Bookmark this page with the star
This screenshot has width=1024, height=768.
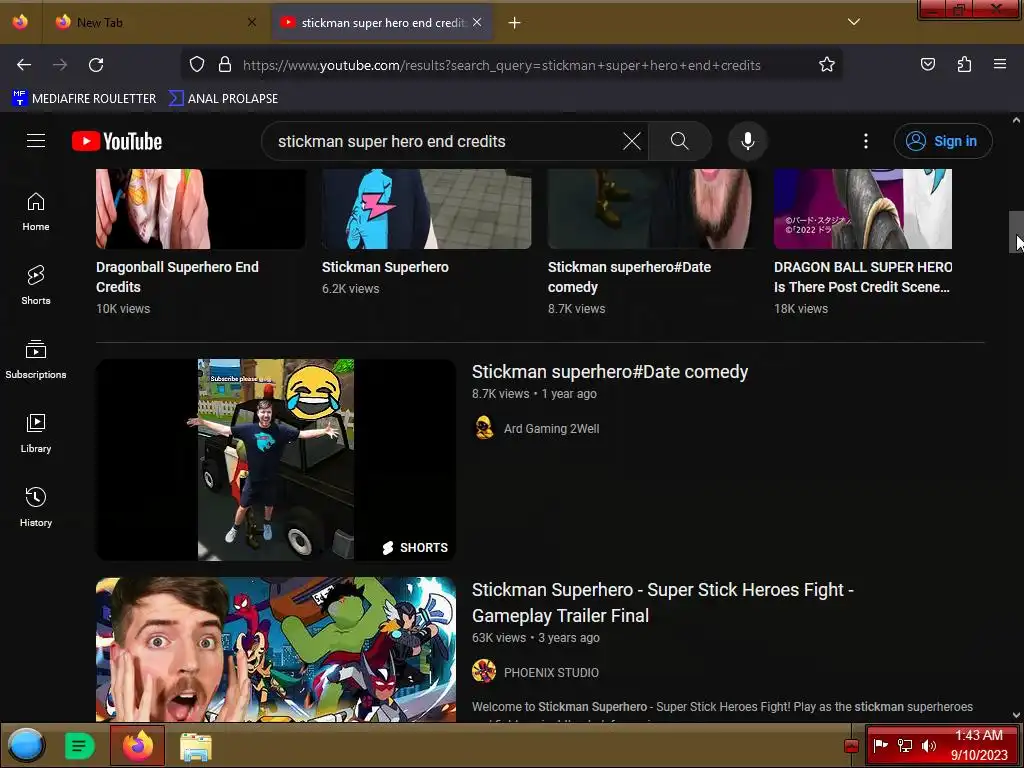point(827,65)
